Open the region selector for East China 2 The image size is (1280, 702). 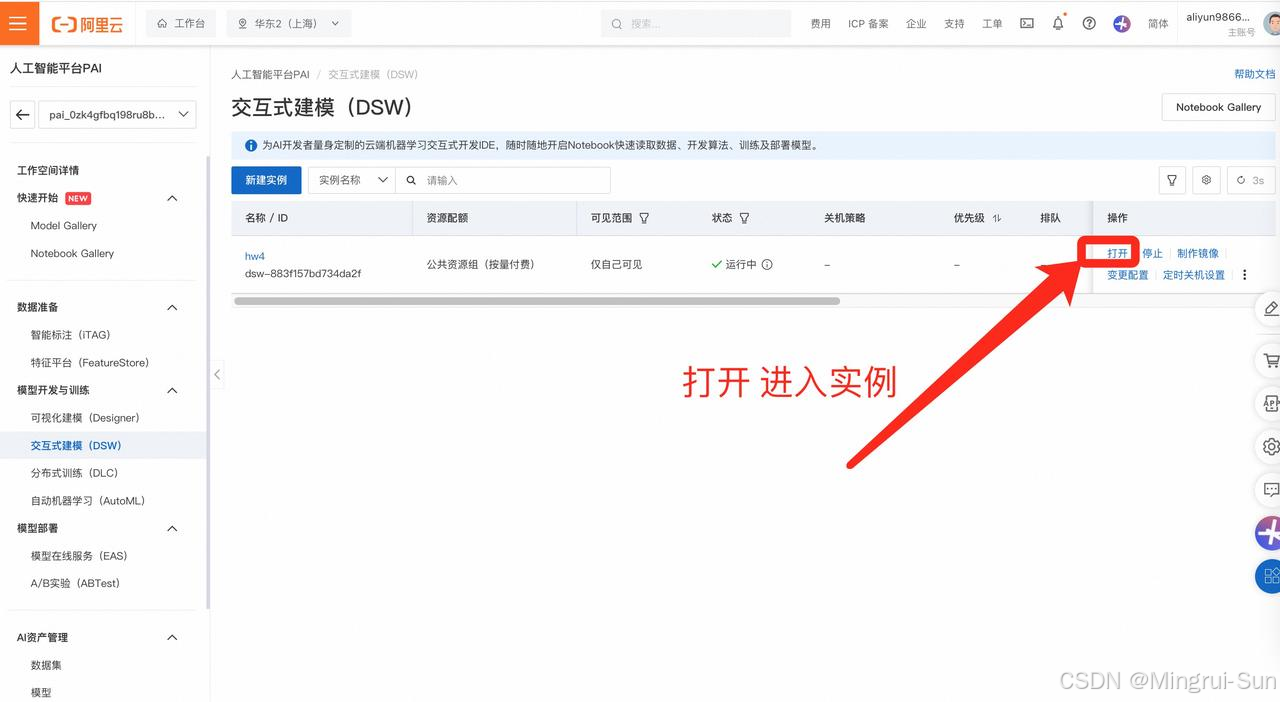pyautogui.click(x=289, y=23)
